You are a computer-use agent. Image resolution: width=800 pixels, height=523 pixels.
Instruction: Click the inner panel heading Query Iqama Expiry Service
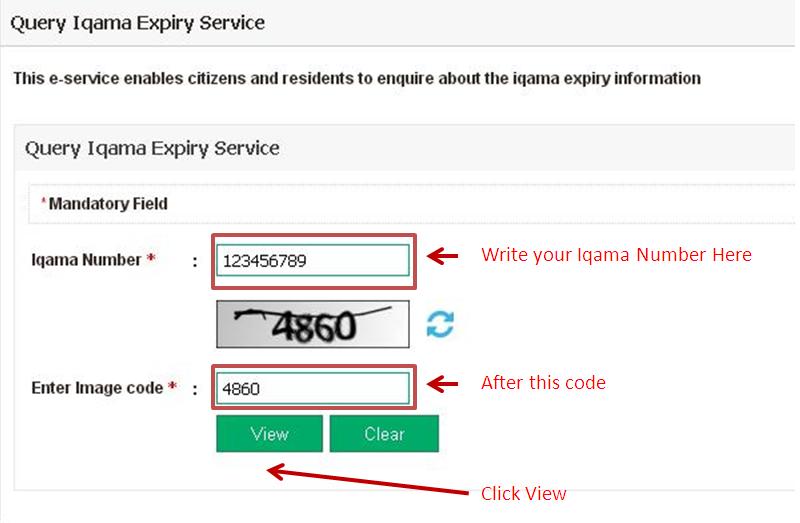(x=152, y=148)
